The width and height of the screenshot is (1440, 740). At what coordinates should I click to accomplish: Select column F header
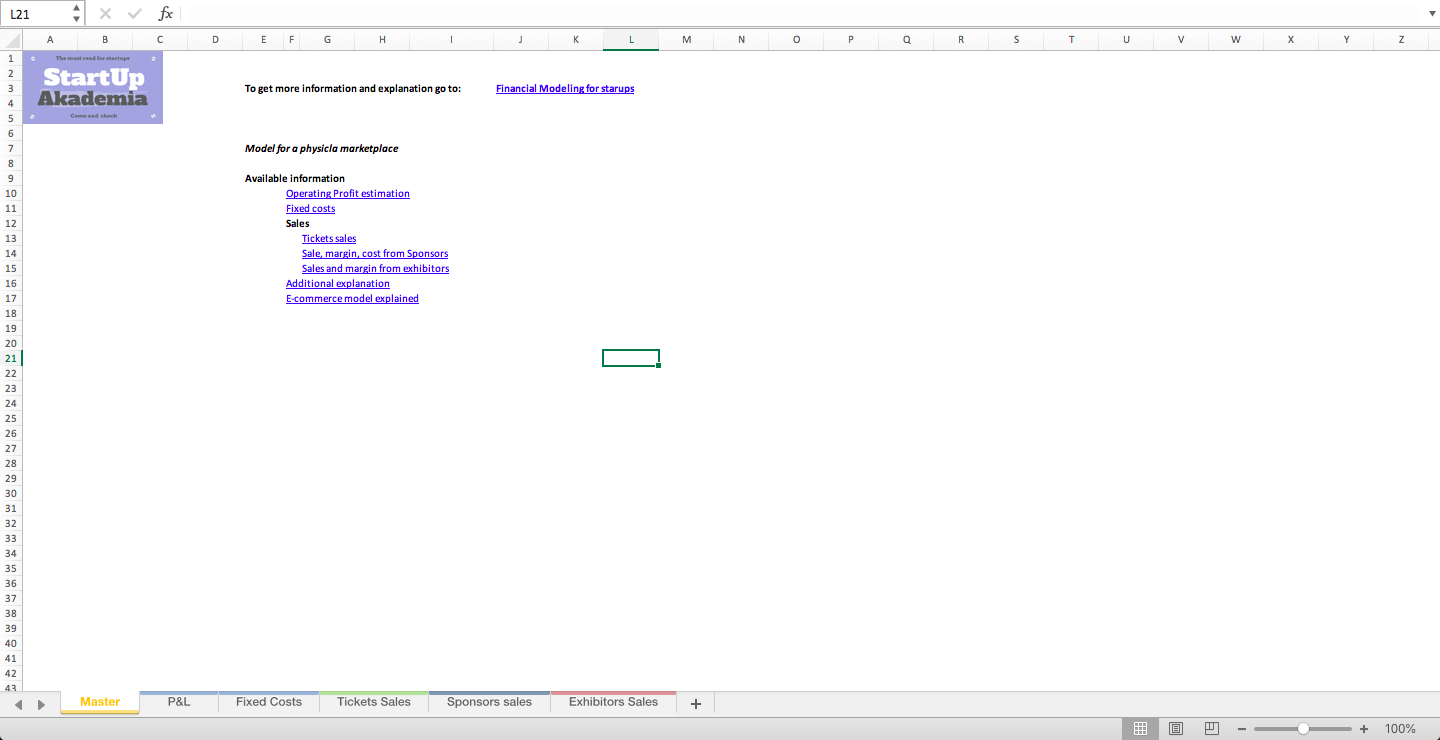pyautogui.click(x=292, y=40)
